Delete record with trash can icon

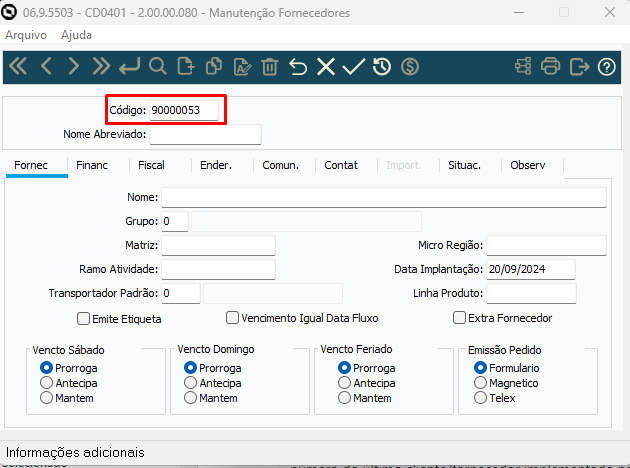point(270,66)
